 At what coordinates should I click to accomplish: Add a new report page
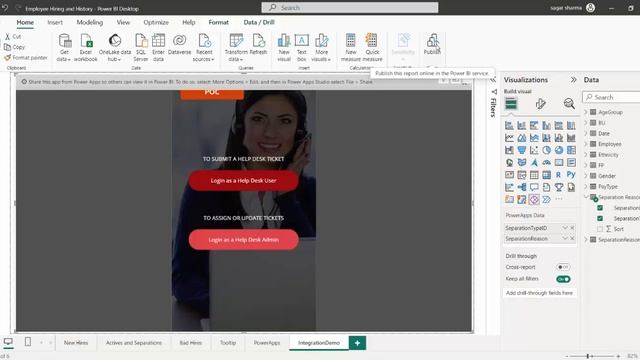click(357, 343)
